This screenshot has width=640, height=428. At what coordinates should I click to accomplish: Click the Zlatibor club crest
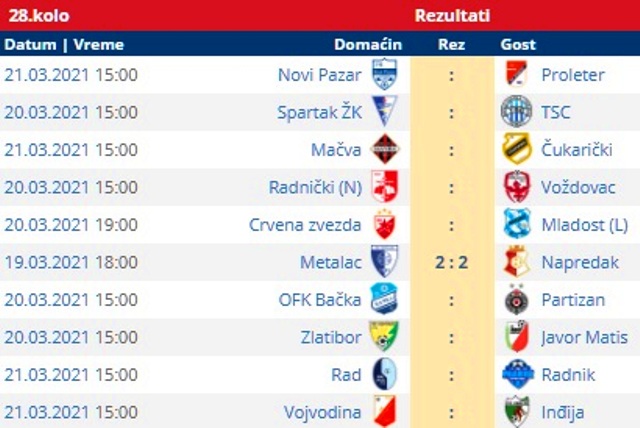point(384,337)
